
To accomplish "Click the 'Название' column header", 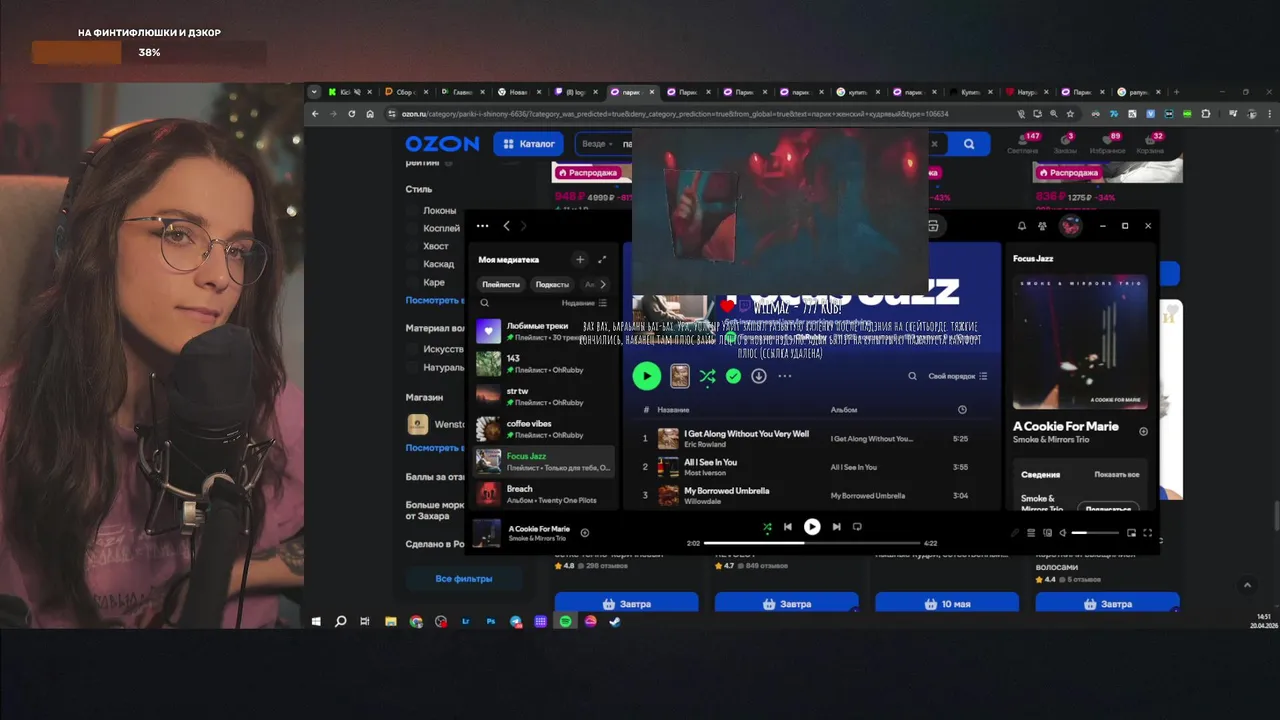I will click(673, 410).
